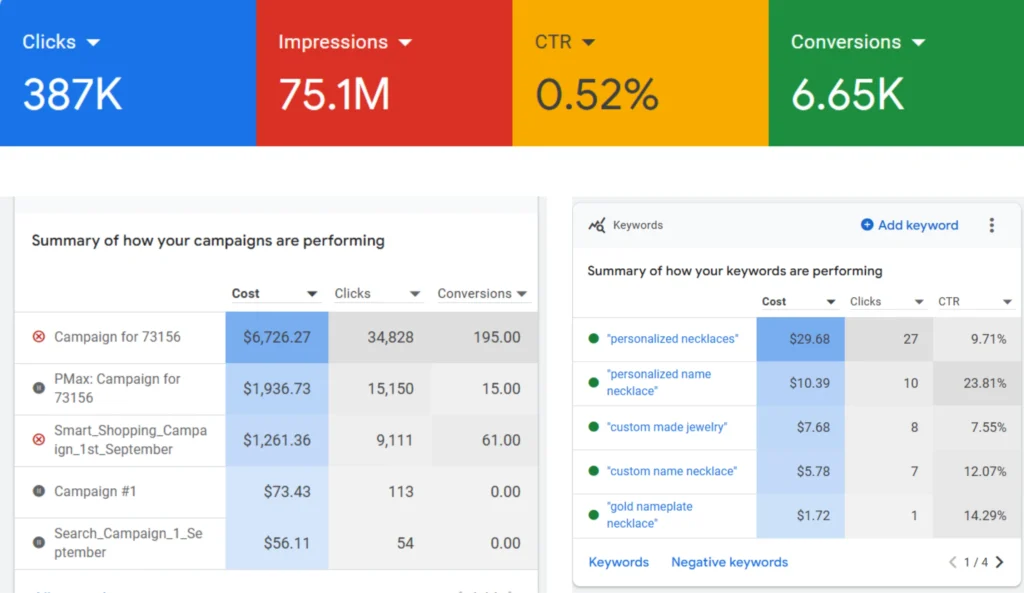Image resolution: width=1024 pixels, height=593 pixels.
Task: Go to previous keywords page arrow
Action: pos(953,562)
